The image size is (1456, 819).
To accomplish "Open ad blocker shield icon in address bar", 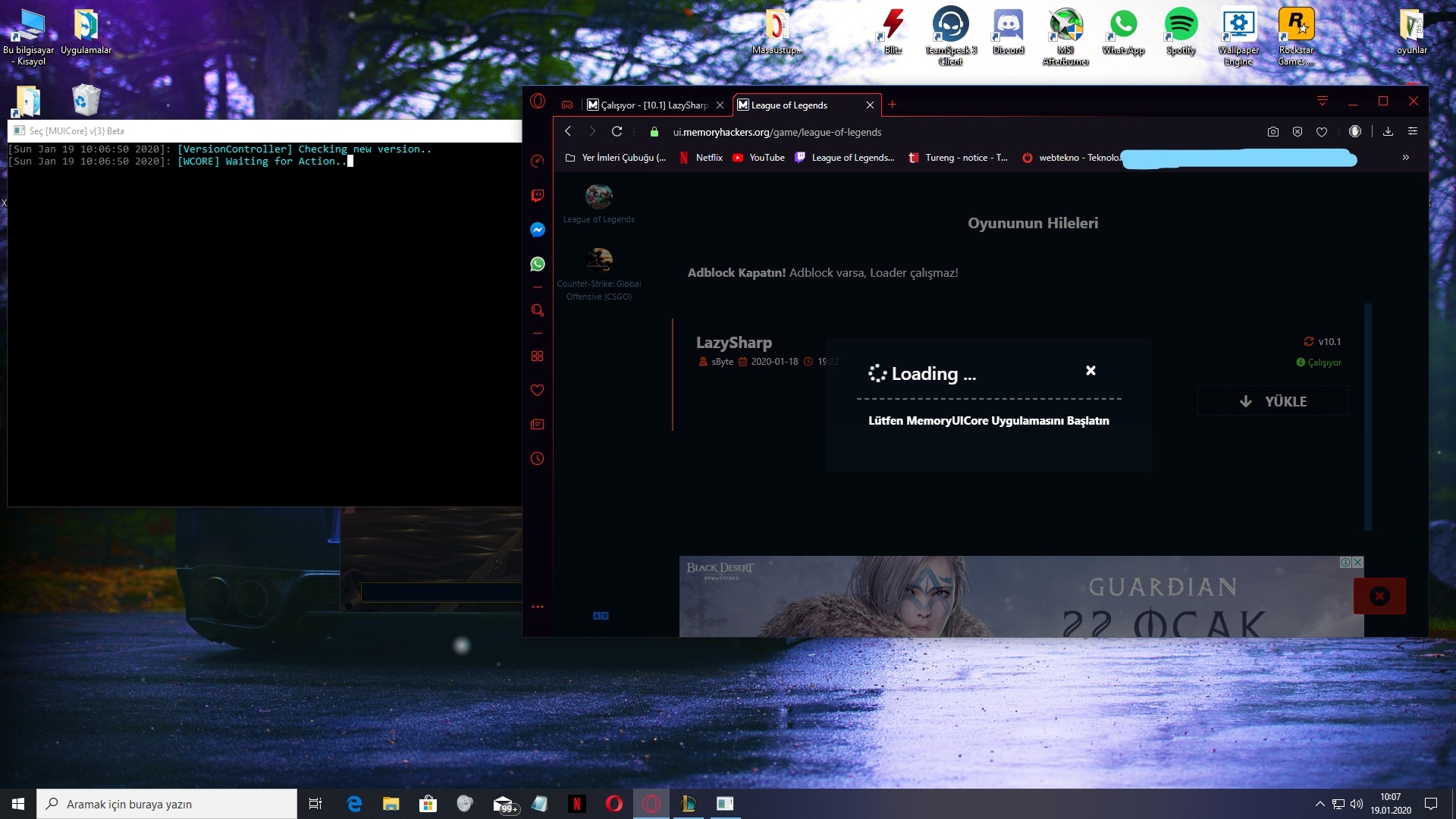I will [x=1298, y=131].
